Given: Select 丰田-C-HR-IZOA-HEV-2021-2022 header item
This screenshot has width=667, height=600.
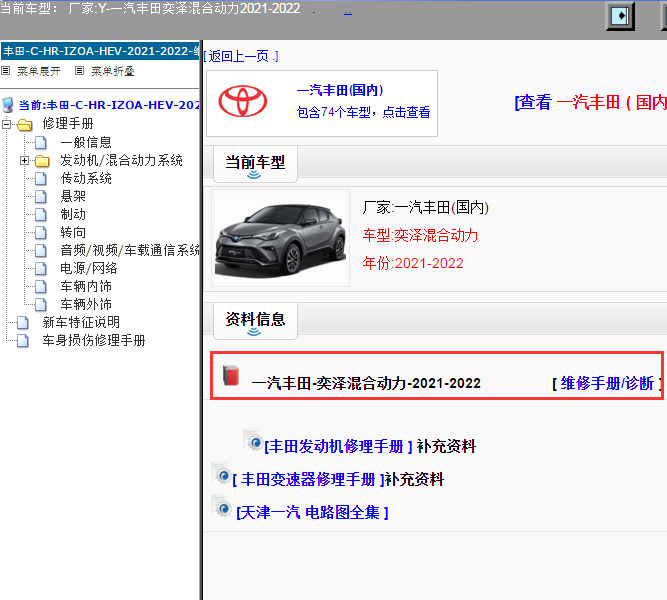Looking at the screenshot, I should coord(100,51).
